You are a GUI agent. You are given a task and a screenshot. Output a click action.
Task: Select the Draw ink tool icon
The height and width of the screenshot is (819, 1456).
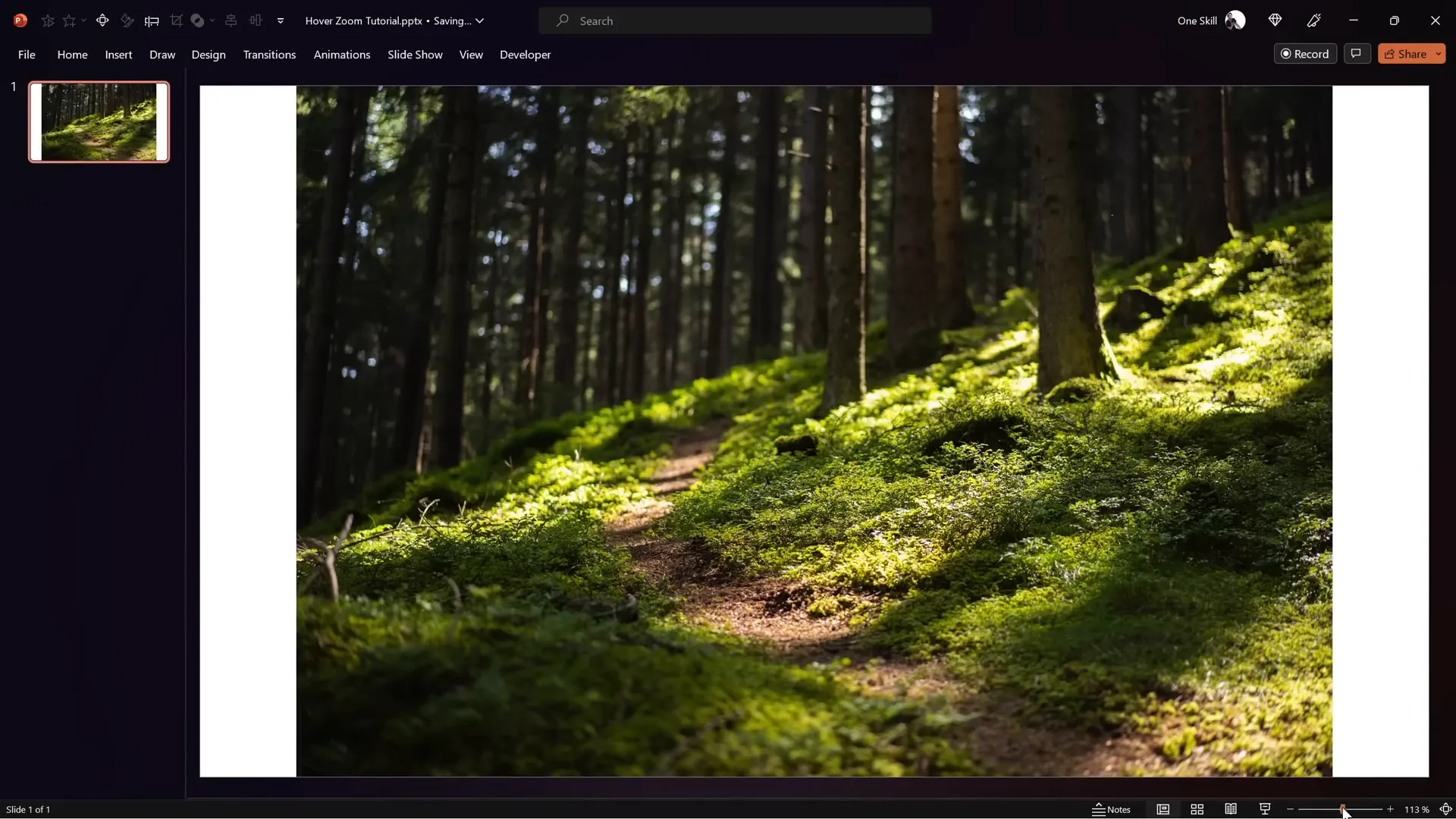127,20
